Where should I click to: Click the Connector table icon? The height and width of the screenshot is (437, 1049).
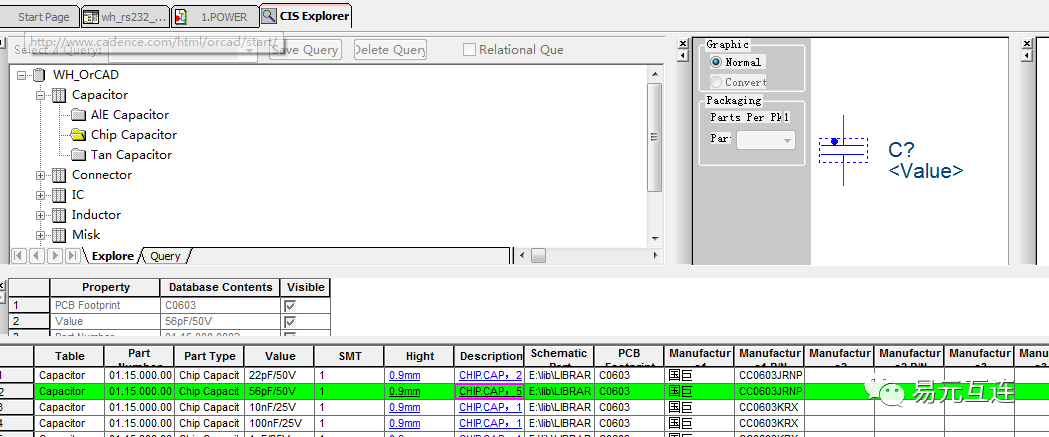[59, 175]
